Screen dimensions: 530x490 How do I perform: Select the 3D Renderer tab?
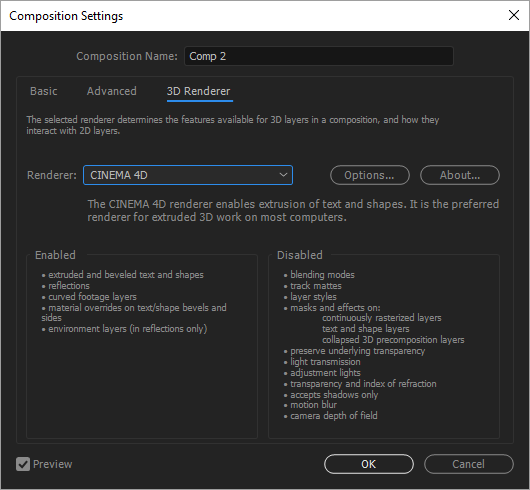click(198, 91)
